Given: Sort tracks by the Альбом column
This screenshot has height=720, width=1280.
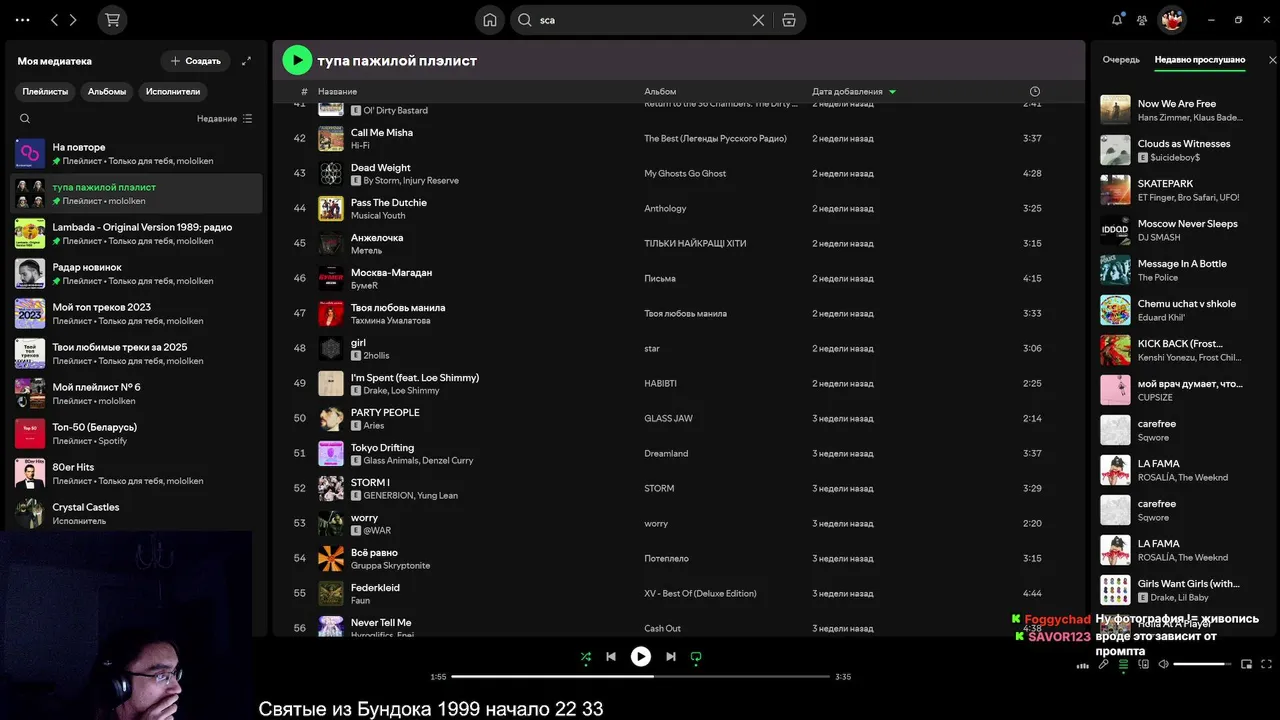Looking at the screenshot, I should pyautogui.click(x=660, y=91).
